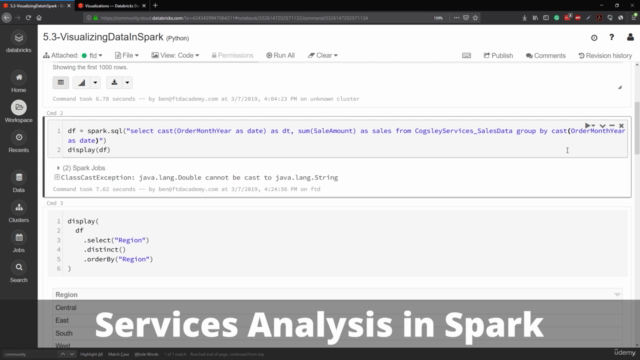This screenshot has width=640, height=360.
Task: Find next match arrow
Action: coord(72,354)
